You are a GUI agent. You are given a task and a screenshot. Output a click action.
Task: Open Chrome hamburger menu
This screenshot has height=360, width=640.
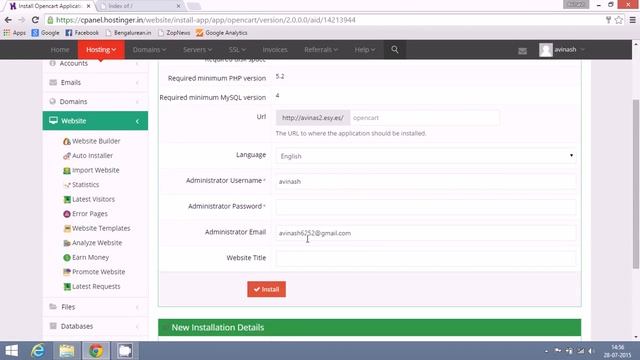tap(632, 20)
